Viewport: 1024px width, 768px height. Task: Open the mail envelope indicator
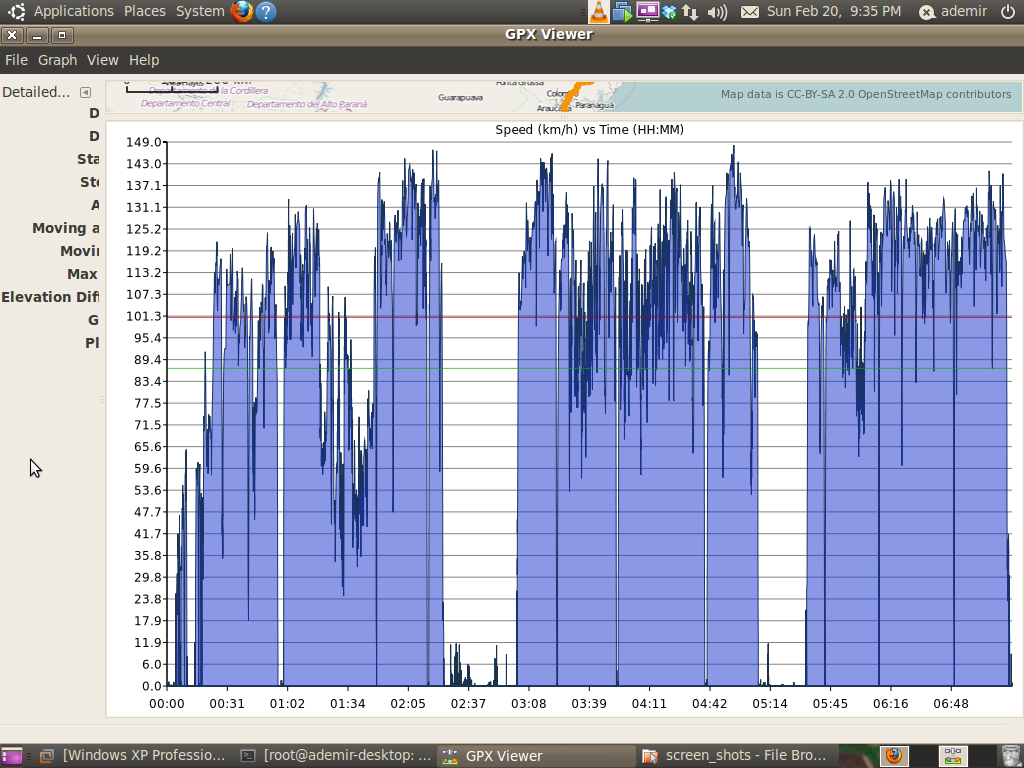pyautogui.click(x=750, y=12)
